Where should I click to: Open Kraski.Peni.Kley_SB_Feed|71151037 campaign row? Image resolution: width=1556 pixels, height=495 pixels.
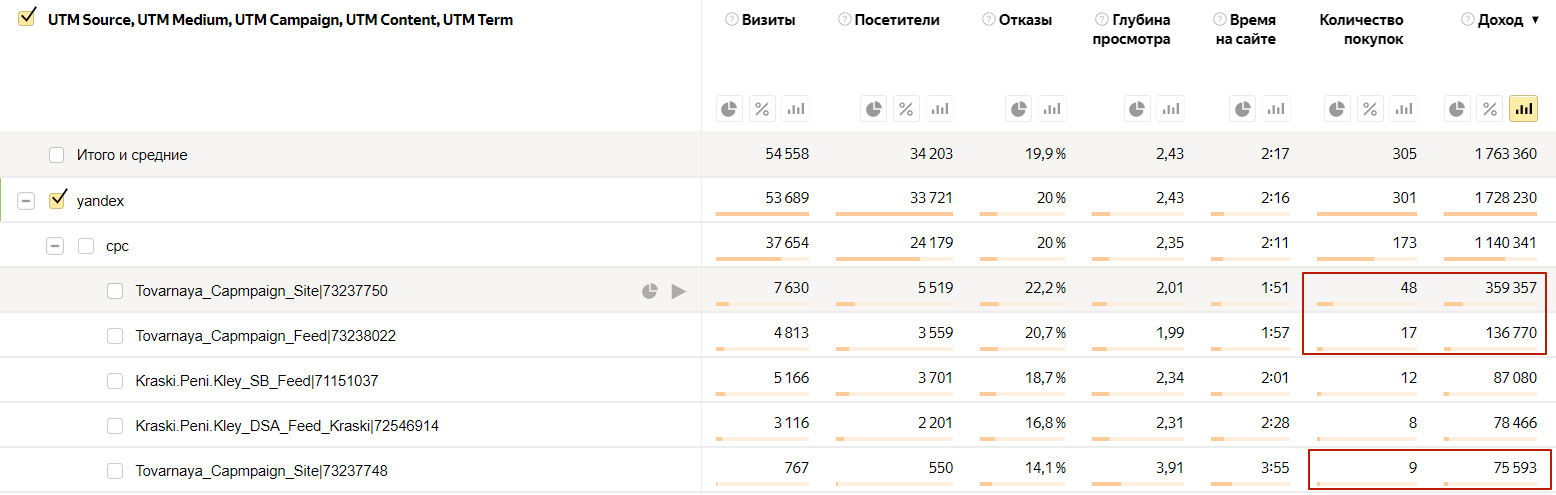click(x=256, y=381)
